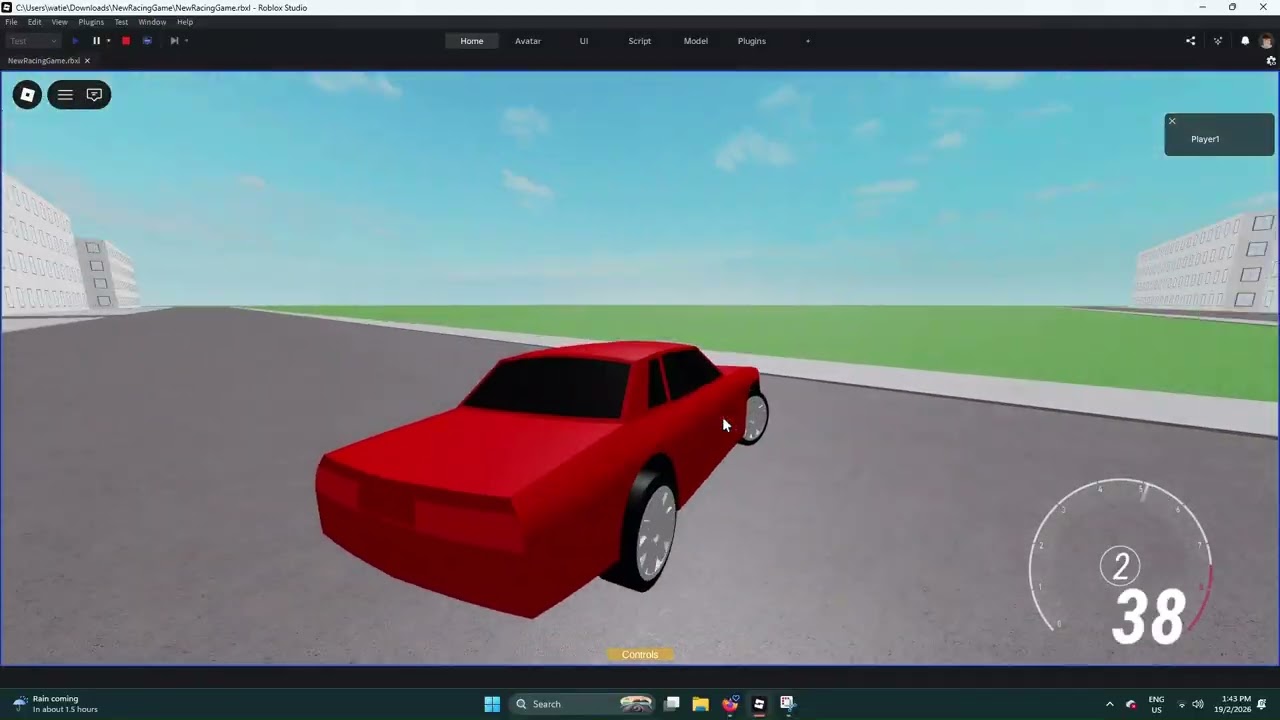This screenshot has width=1280, height=720.
Task: Click Player1 in the player list
Action: pos(1205,139)
